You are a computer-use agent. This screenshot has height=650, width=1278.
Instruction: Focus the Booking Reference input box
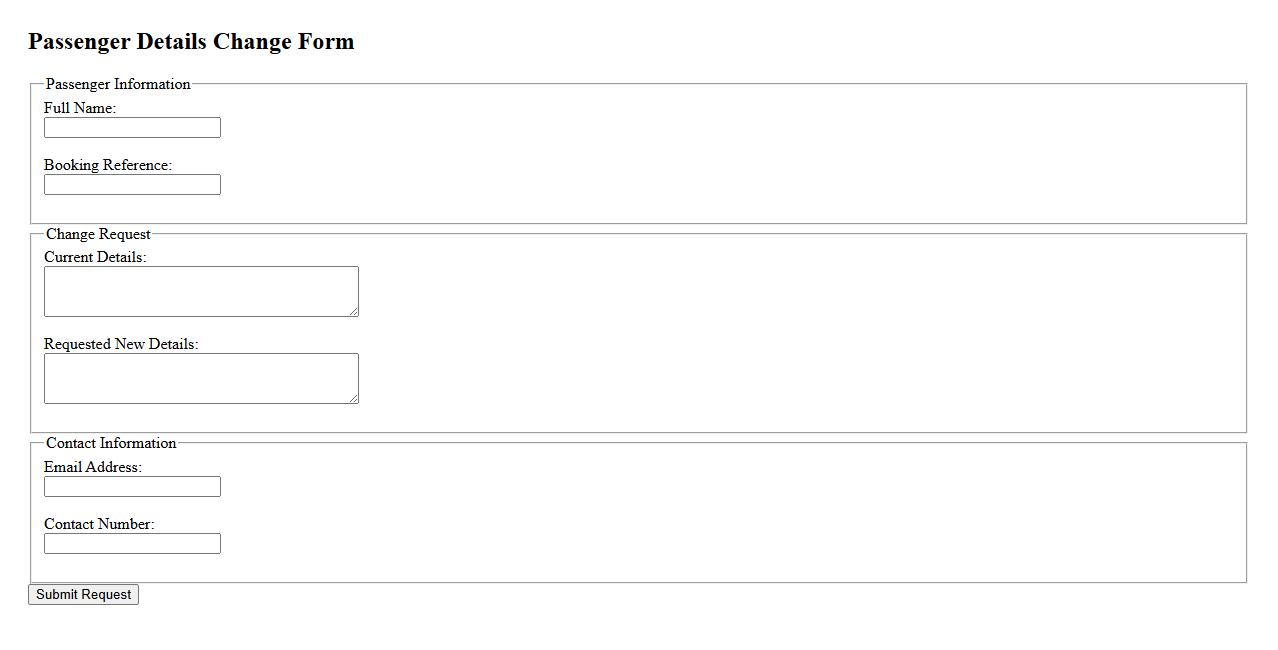pyautogui.click(x=132, y=185)
